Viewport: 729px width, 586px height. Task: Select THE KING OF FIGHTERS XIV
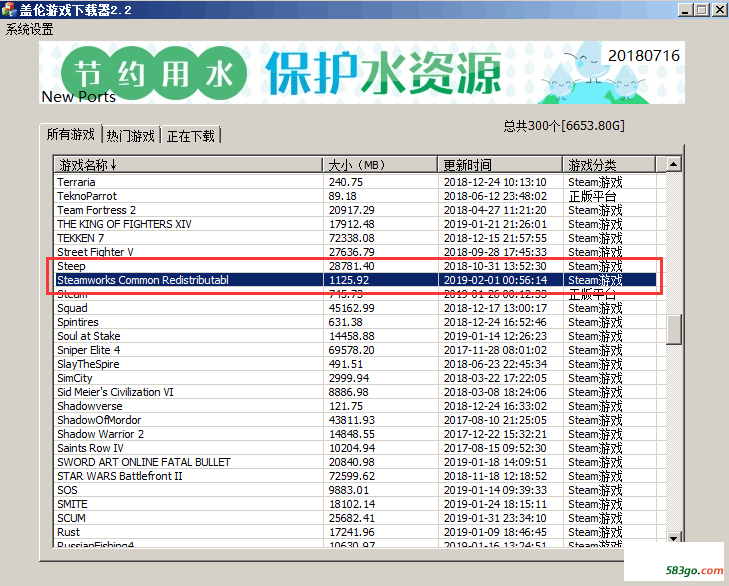(355, 224)
